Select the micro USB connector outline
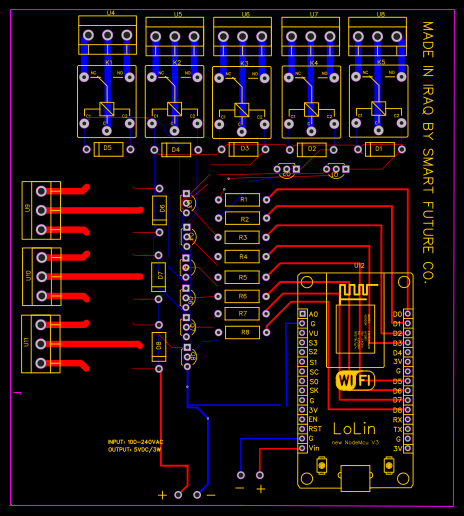 [x=355, y=478]
